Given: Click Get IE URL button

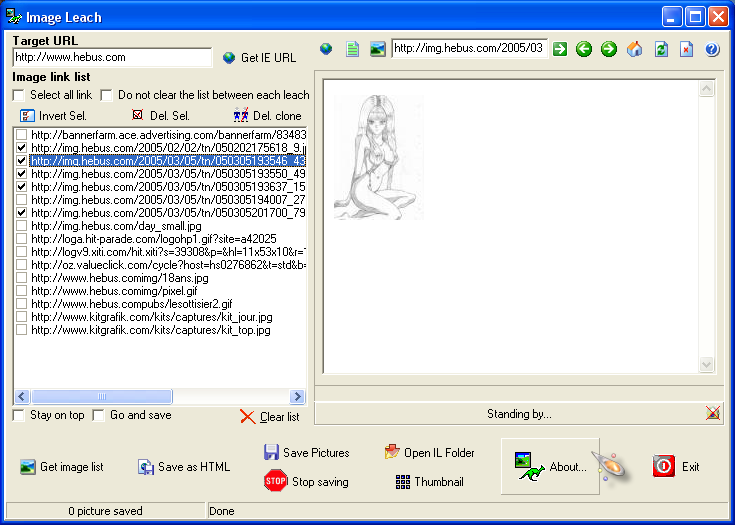Looking at the screenshot, I should point(259,58).
